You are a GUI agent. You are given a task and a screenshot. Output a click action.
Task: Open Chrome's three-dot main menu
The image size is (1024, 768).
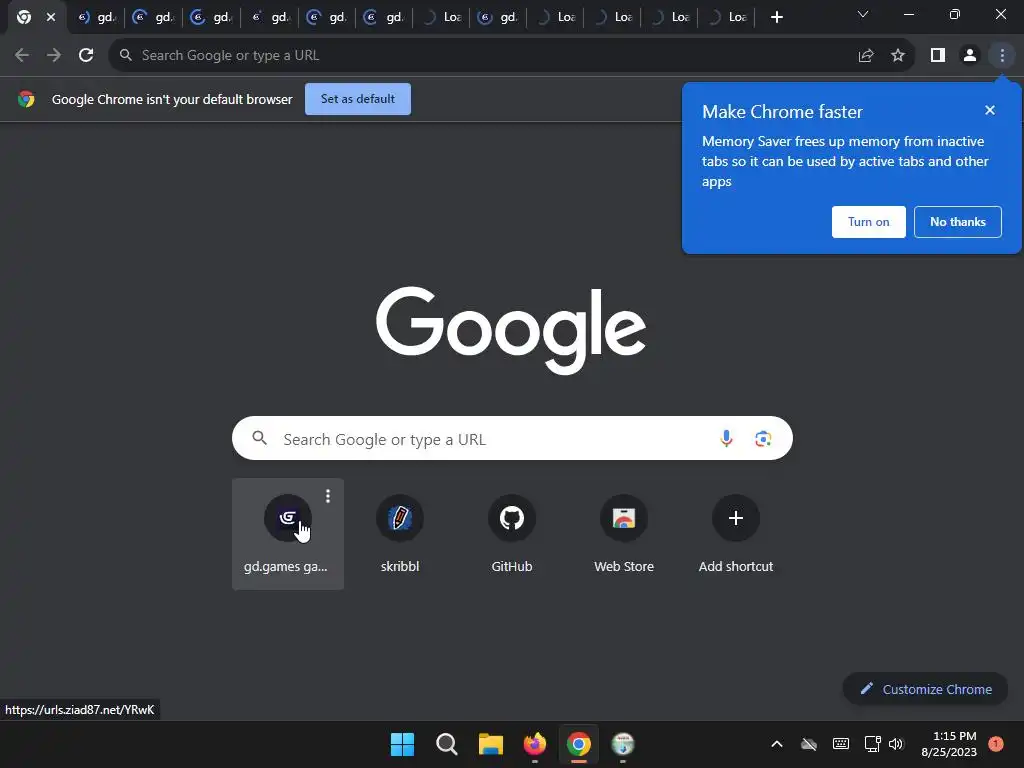point(1002,56)
